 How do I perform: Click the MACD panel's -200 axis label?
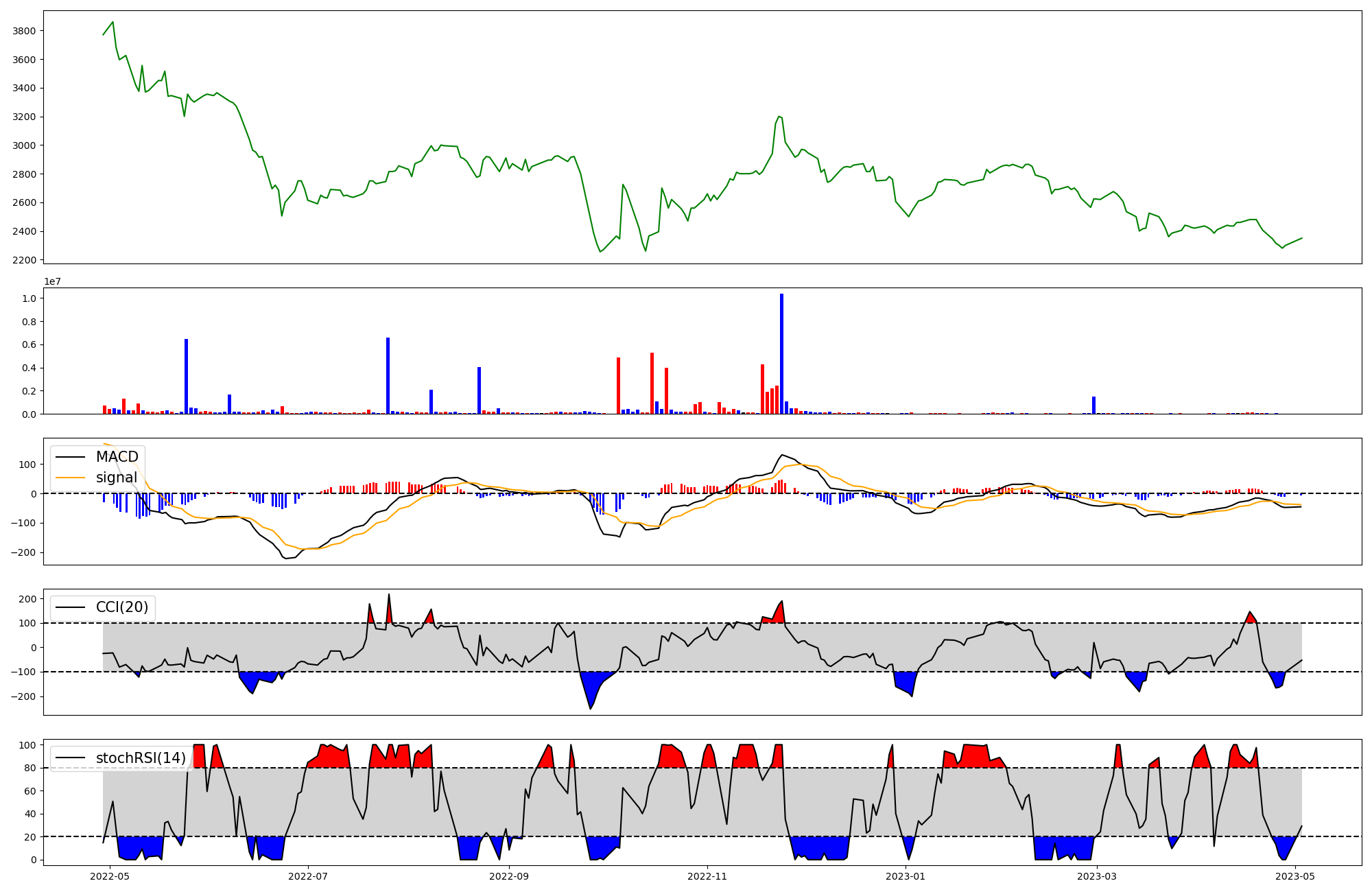pos(24,552)
